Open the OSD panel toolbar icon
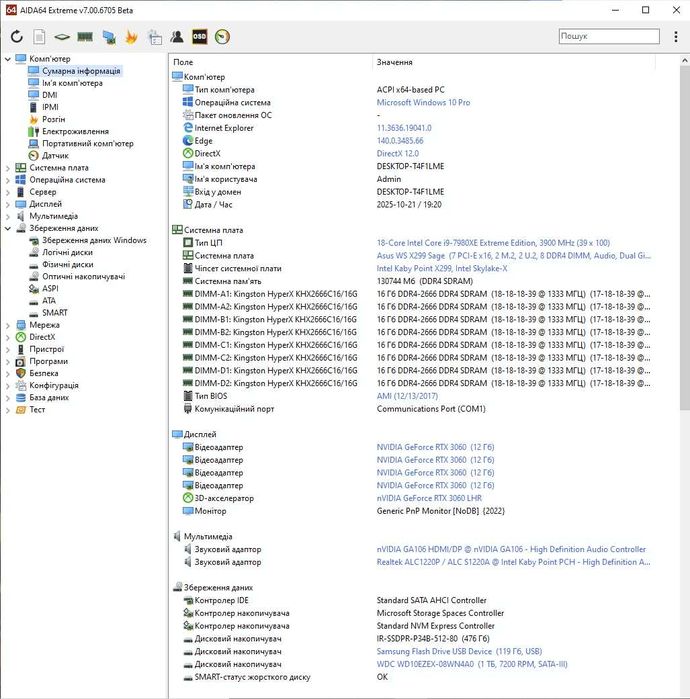The width and height of the screenshot is (690, 699). tap(199, 37)
